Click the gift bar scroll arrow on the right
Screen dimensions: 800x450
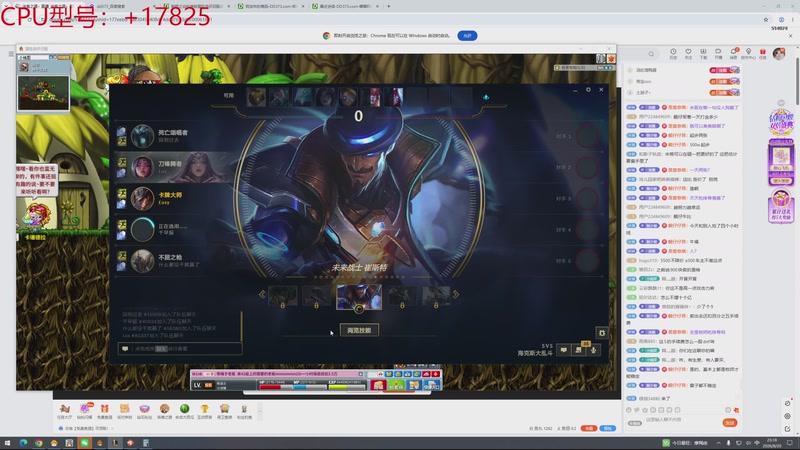(x=260, y=410)
